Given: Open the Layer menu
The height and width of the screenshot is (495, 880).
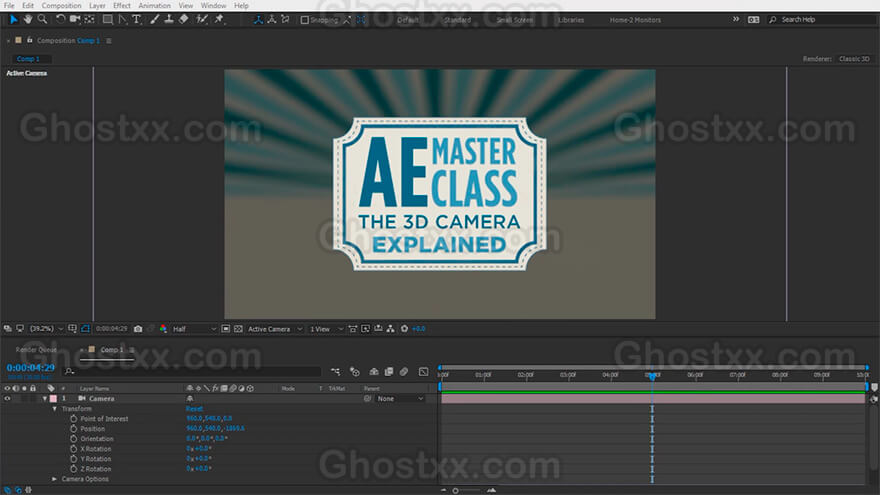Looking at the screenshot, I should coord(97,6).
